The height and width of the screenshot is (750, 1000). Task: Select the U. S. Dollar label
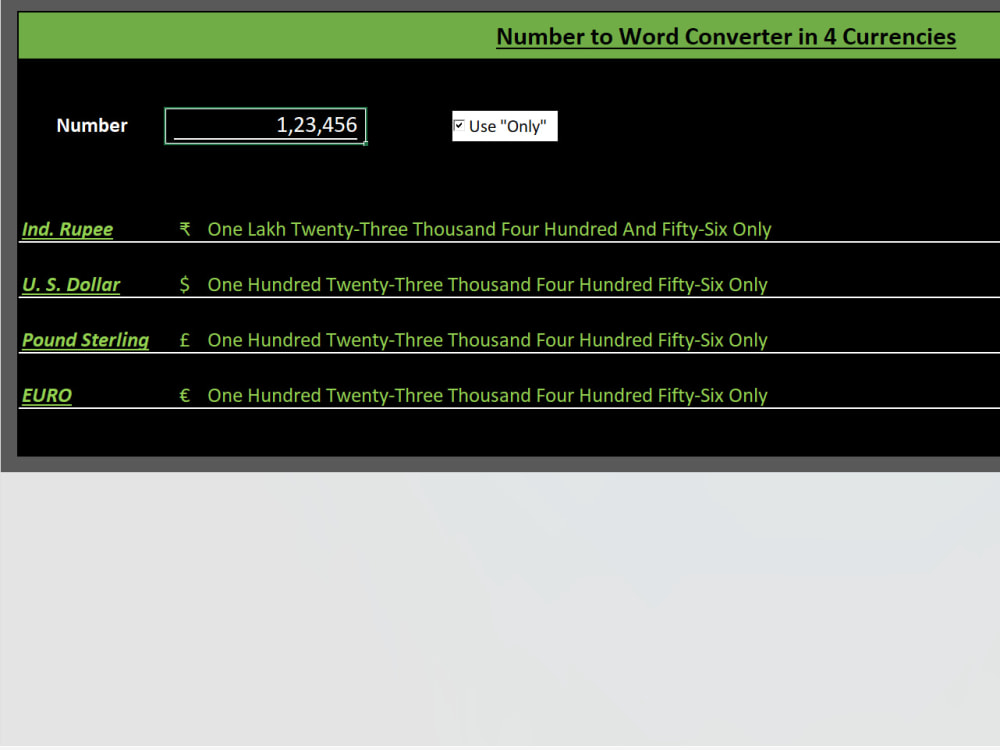pyautogui.click(x=70, y=284)
